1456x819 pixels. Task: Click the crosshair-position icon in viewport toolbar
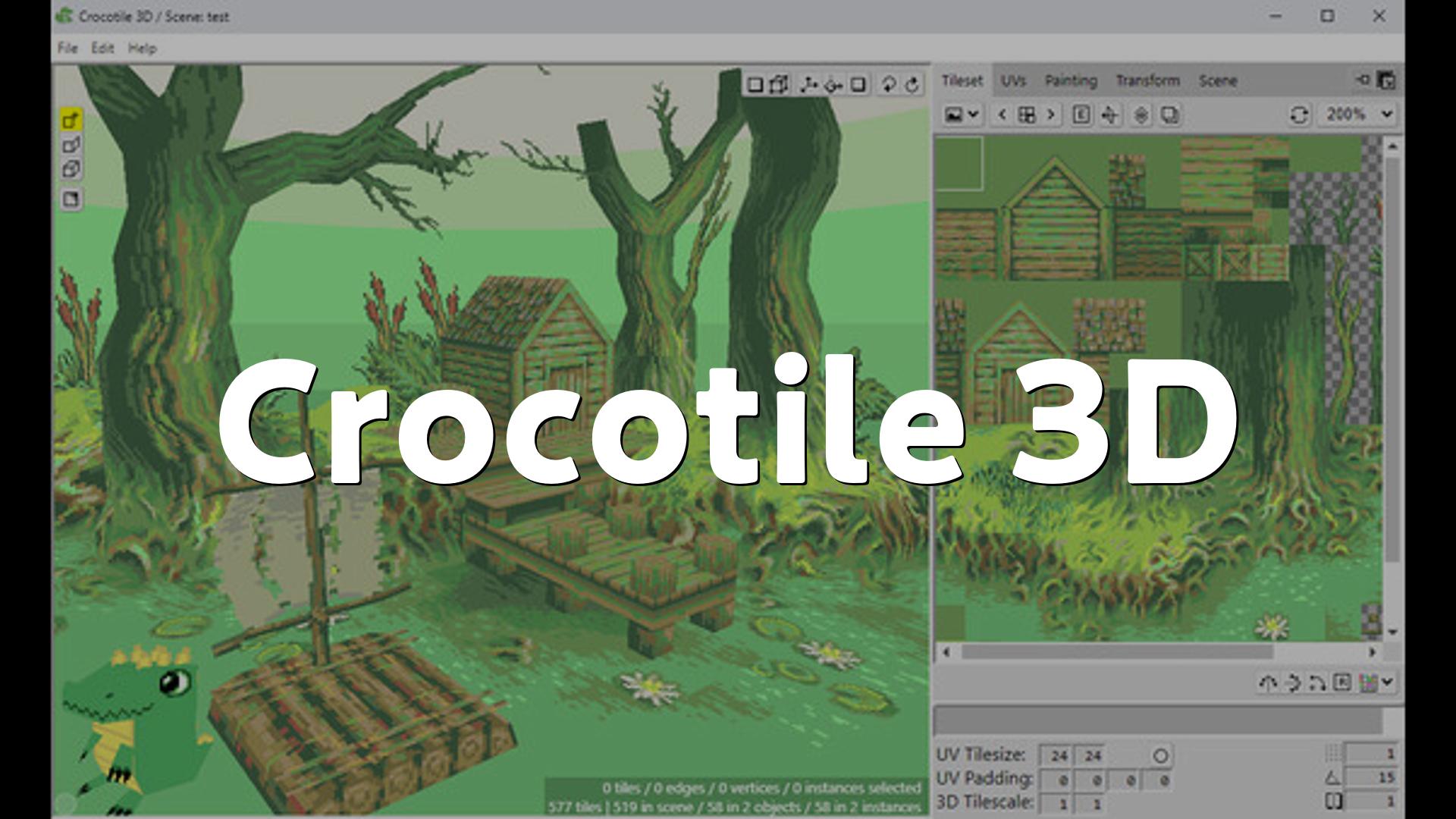[833, 84]
